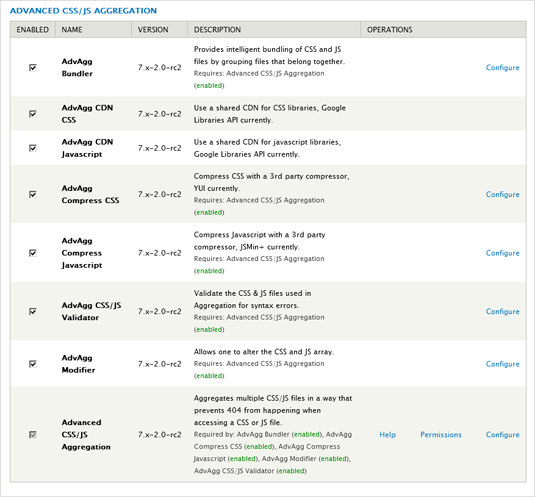The width and height of the screenshot is (535, 497).
Task: Collapse the Advanced CSS/JS Aggregation fieldset title
Action: click(x=83, y=11)
